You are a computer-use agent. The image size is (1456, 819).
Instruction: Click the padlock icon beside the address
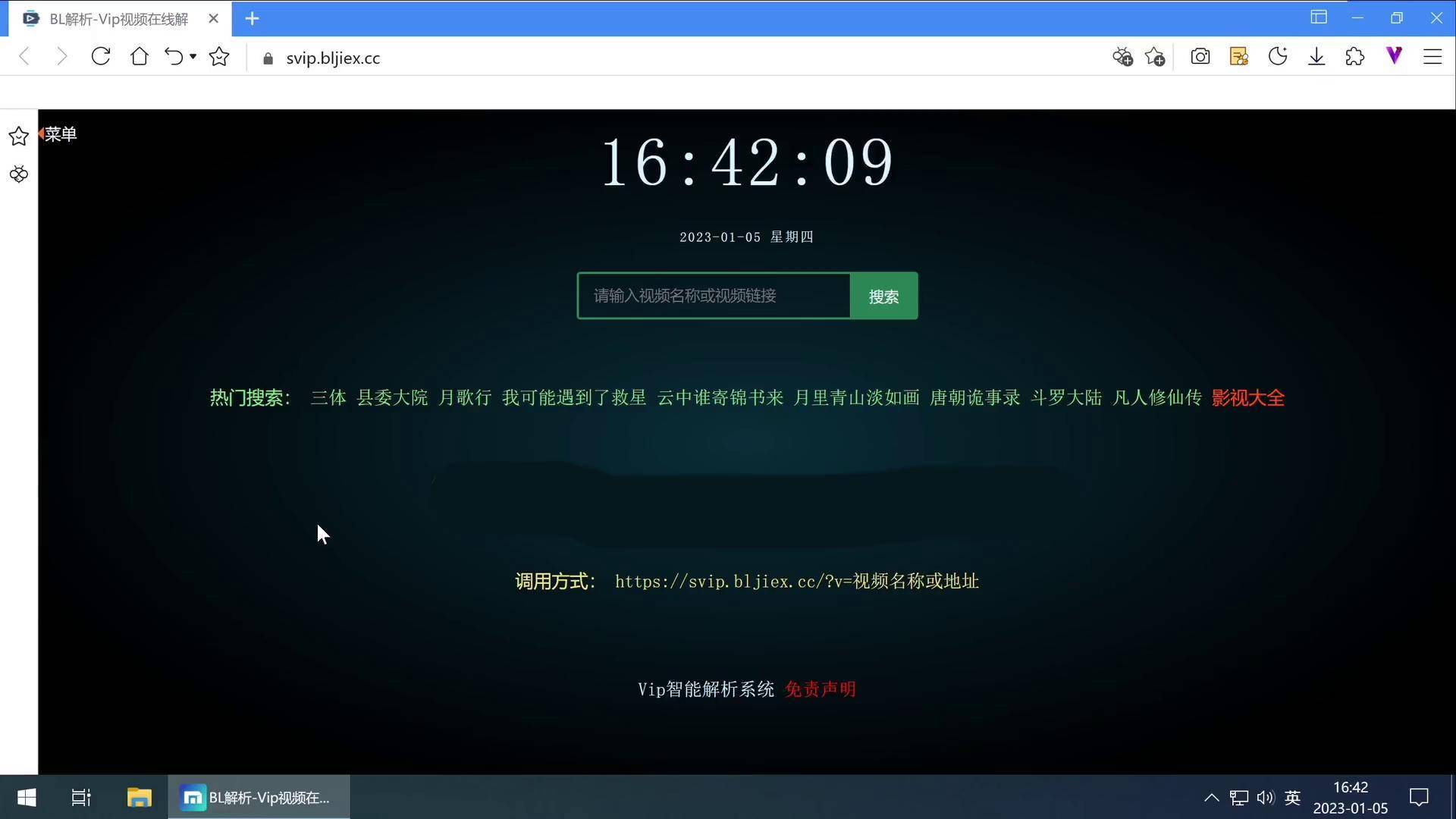pyautogui.click(x=267, y=58)
